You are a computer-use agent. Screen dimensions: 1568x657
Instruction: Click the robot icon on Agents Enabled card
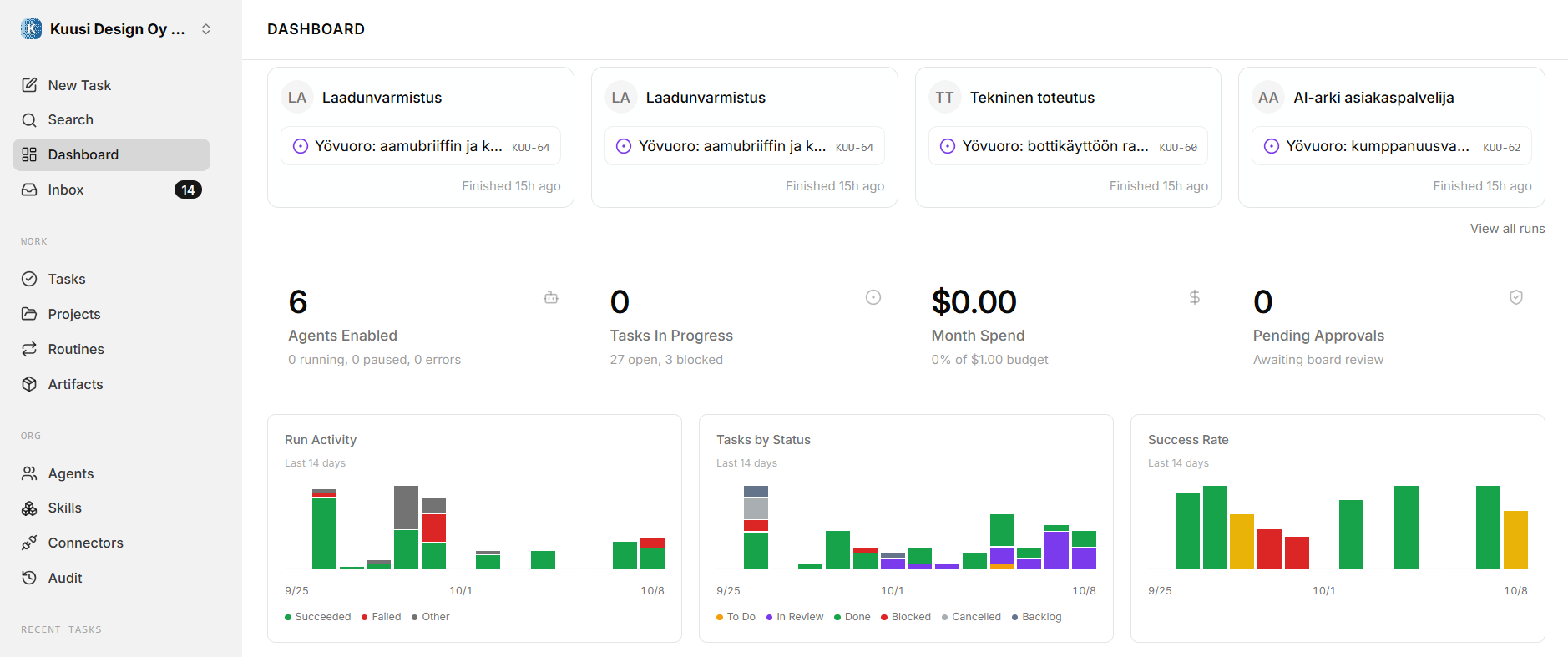point(551,297)
